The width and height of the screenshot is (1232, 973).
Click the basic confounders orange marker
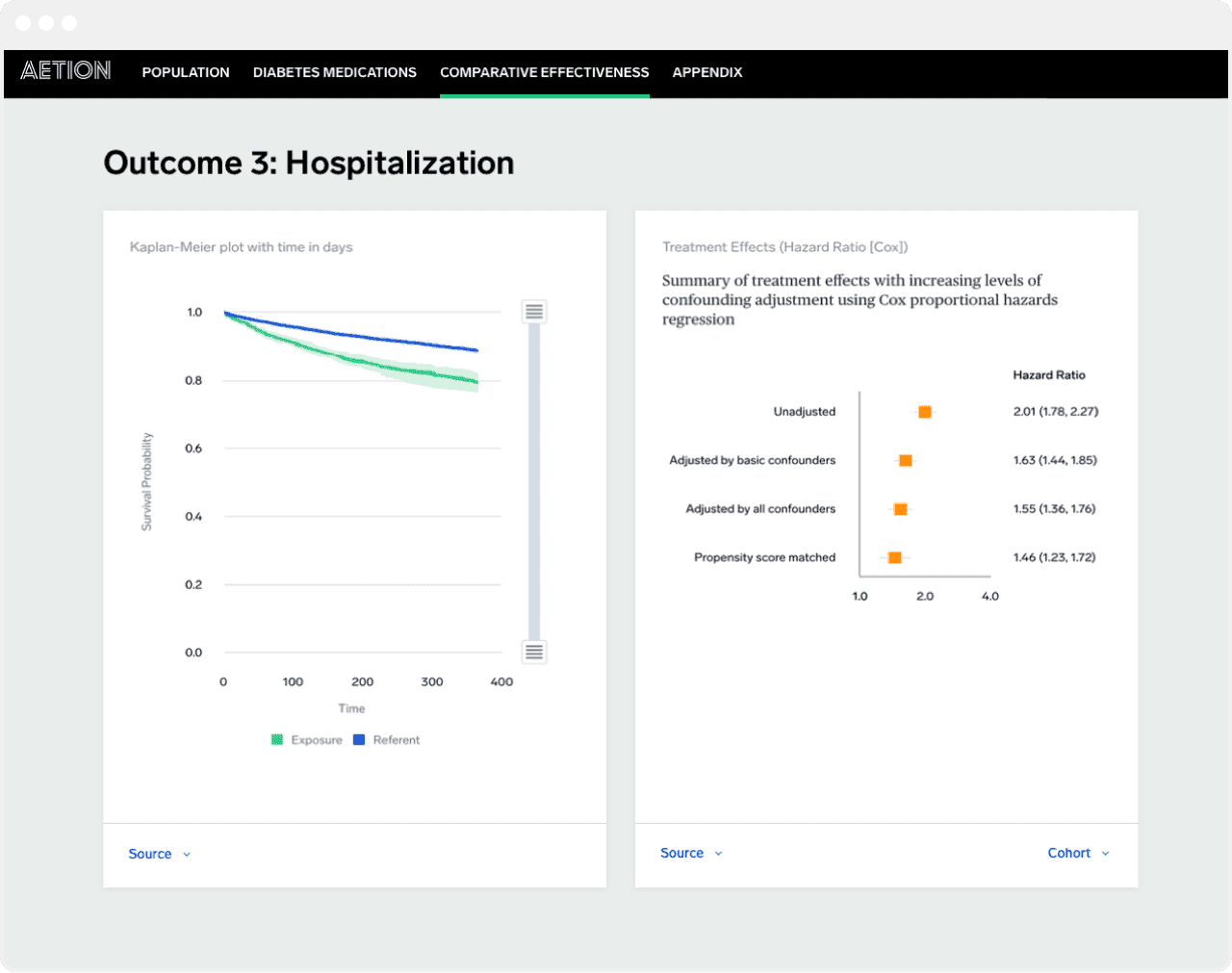[x=905, y=461]
